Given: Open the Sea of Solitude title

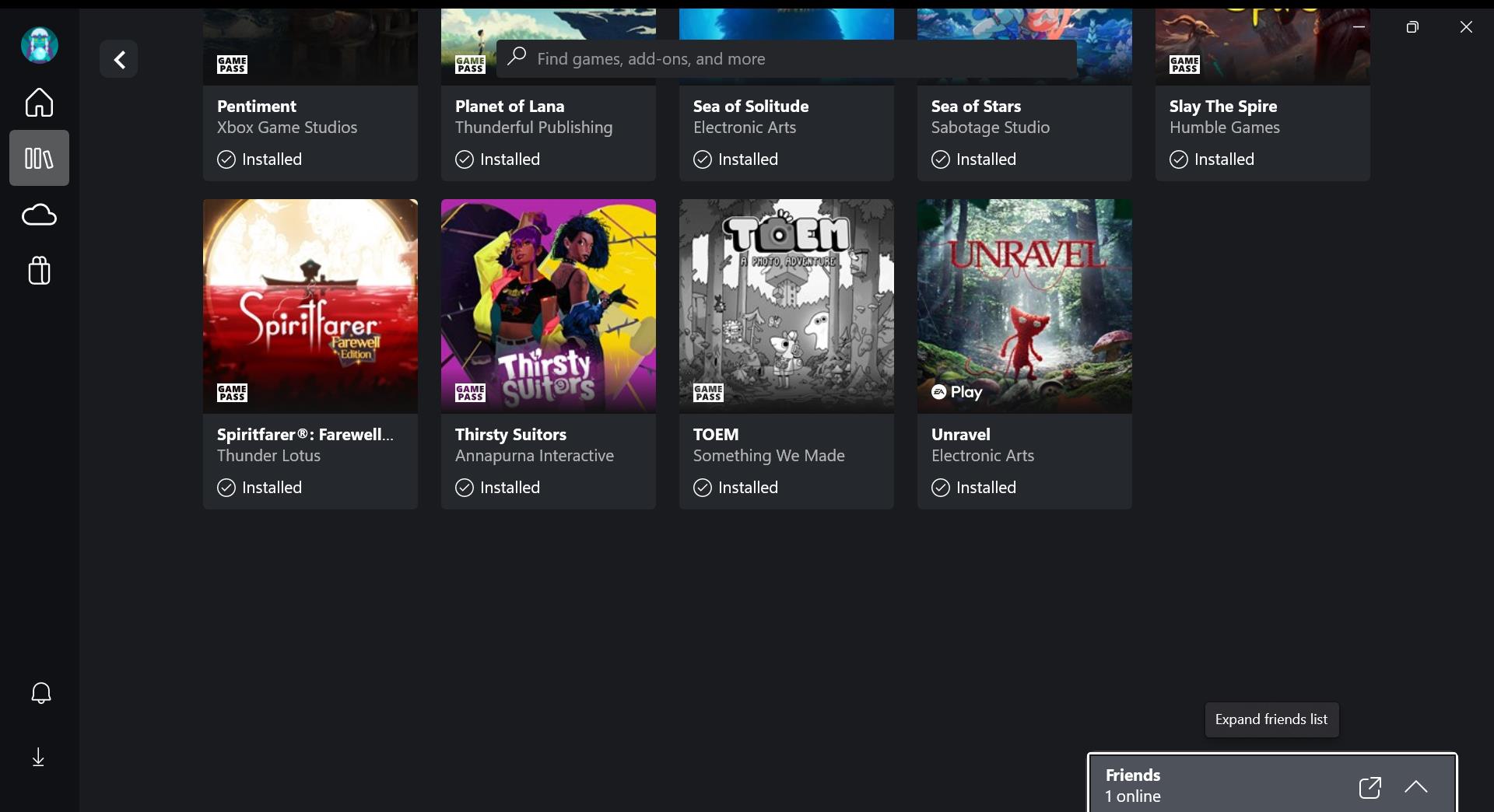Looking at the screenshot, I should click(x=751, y=107).
